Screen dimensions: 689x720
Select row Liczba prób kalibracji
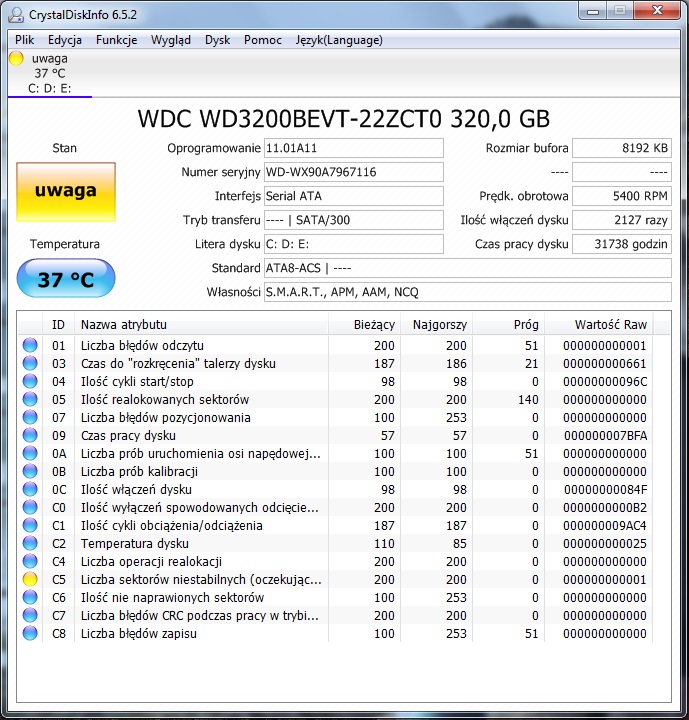(x=335, y=472)
